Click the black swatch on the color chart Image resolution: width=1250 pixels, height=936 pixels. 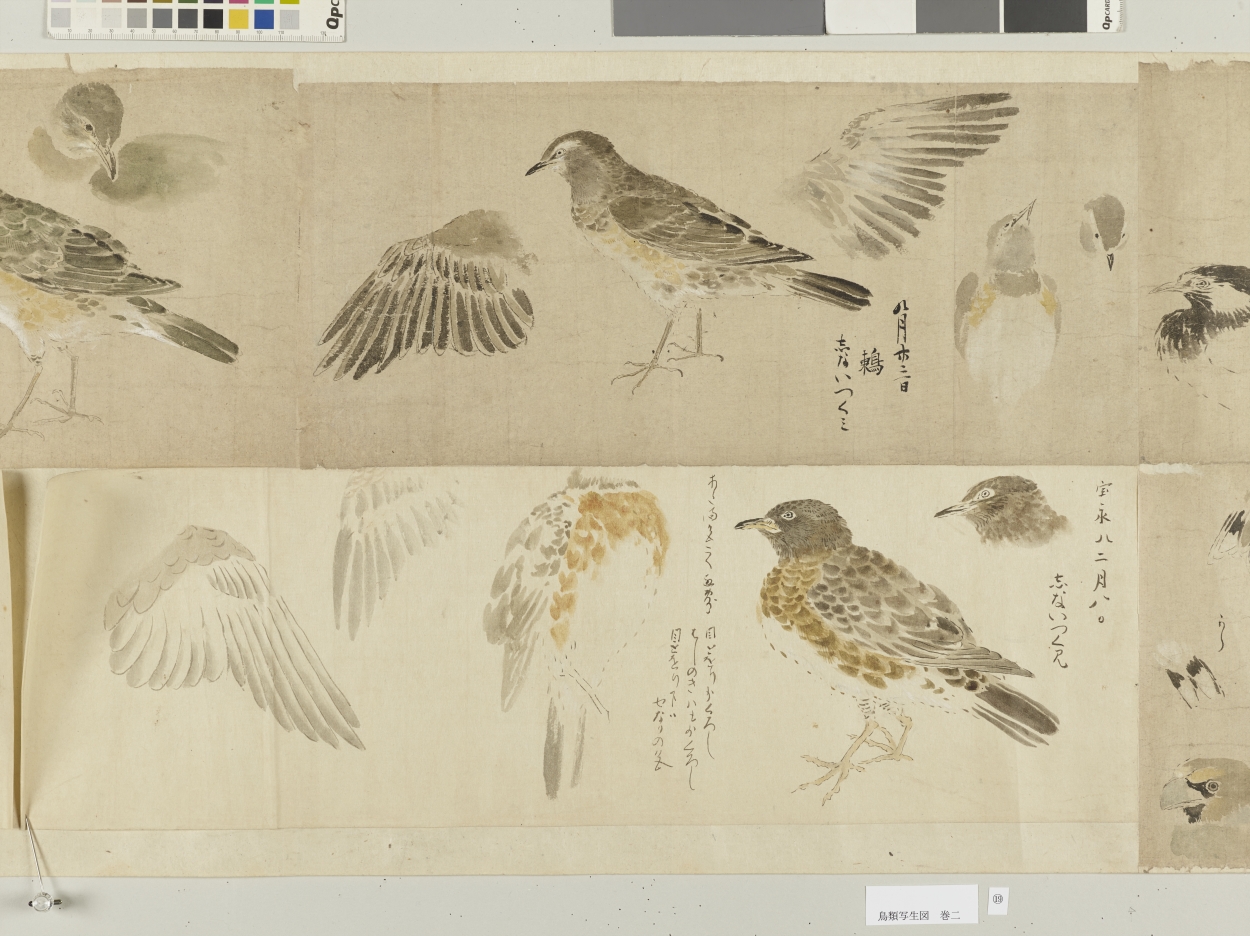click(213, 18)
